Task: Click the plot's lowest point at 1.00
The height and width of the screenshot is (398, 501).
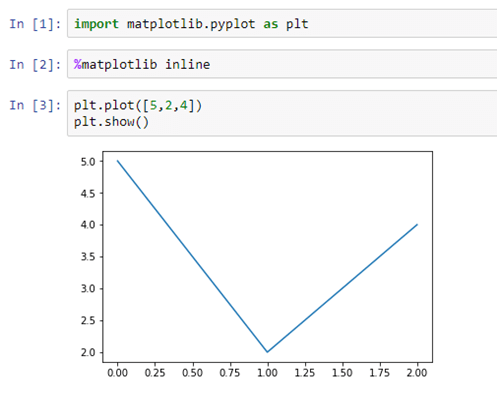Action: [267, 352]
